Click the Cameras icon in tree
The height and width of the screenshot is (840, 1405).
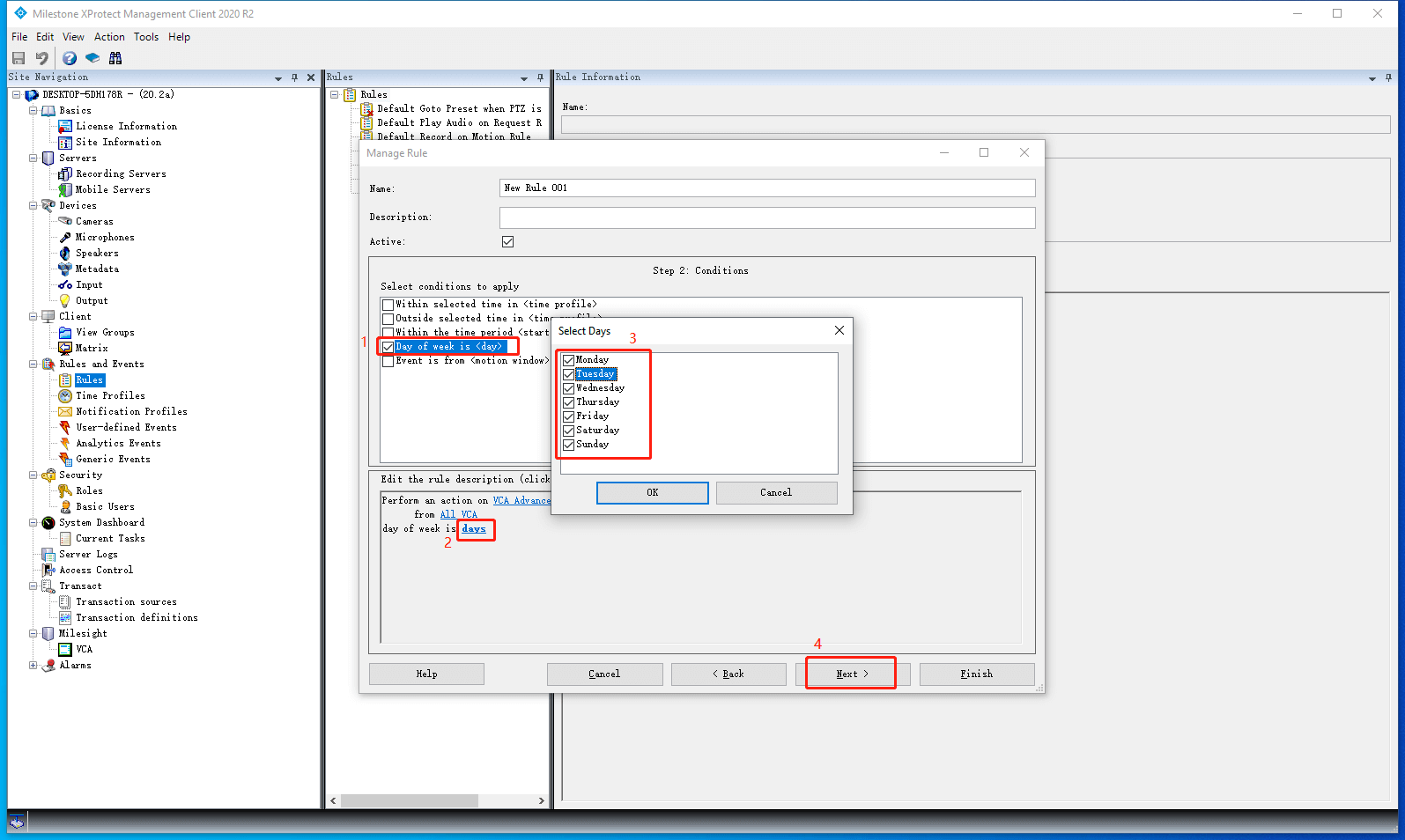65,222
